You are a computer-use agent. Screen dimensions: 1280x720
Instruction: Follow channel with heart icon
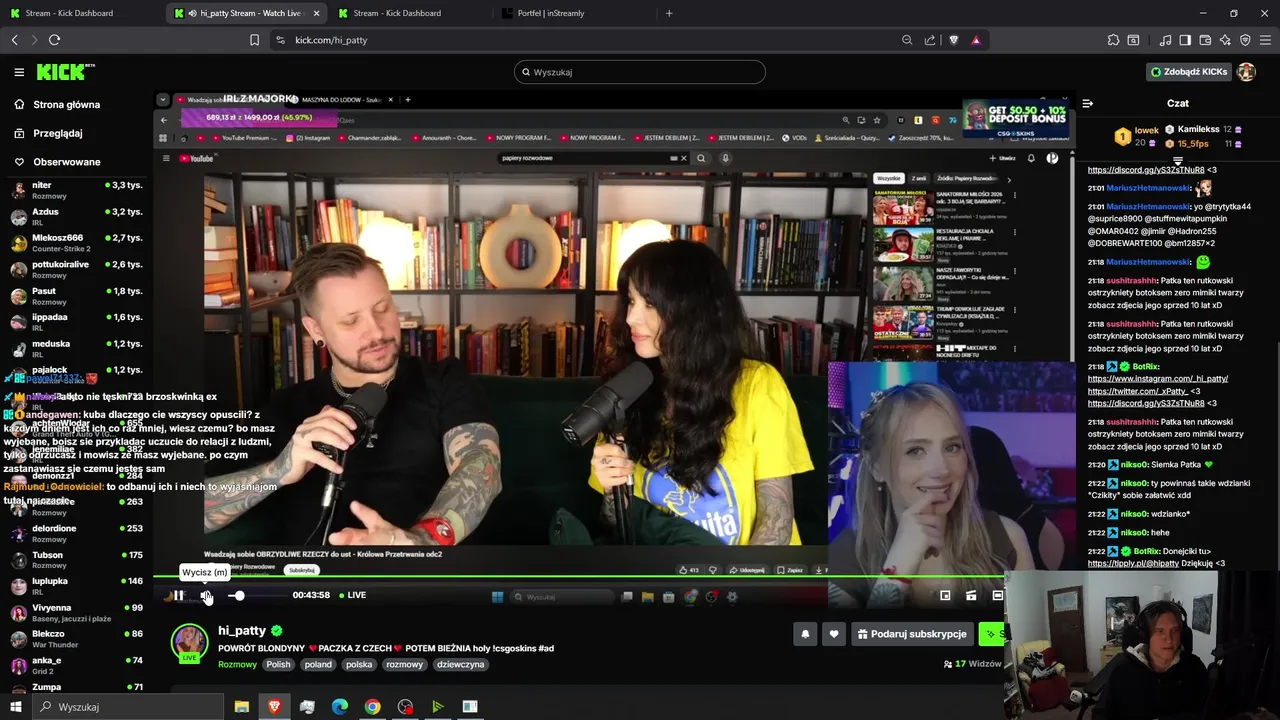coord(834,634)
